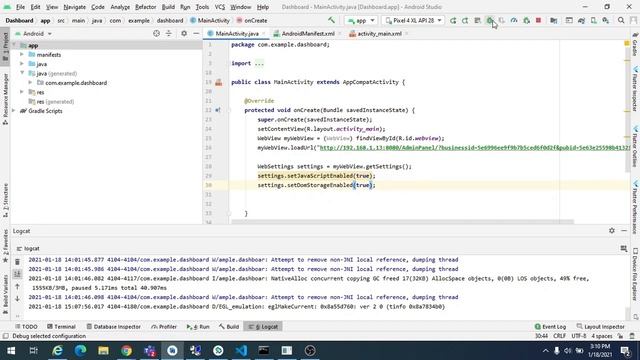This screenshot has height=360, width=640.
Task: Collapse the app module in the tree
Action: click(x=14, y=45)
